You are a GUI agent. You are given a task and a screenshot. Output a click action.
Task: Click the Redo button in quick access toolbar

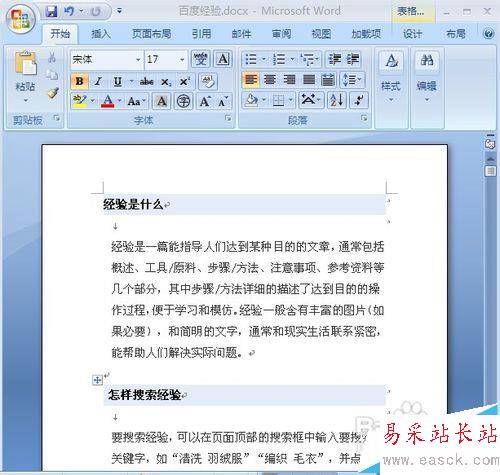(x=96, y=12)
